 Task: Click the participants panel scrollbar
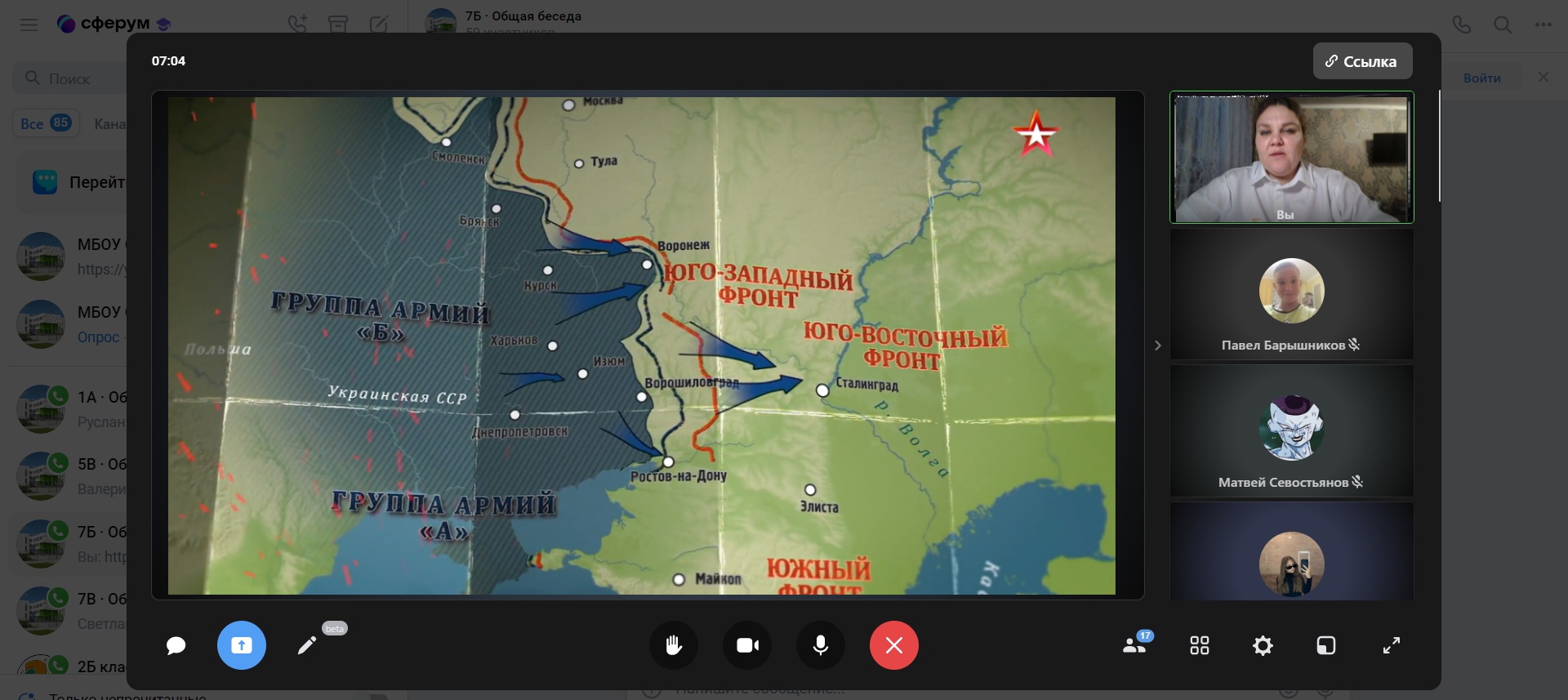point(1439,147)
